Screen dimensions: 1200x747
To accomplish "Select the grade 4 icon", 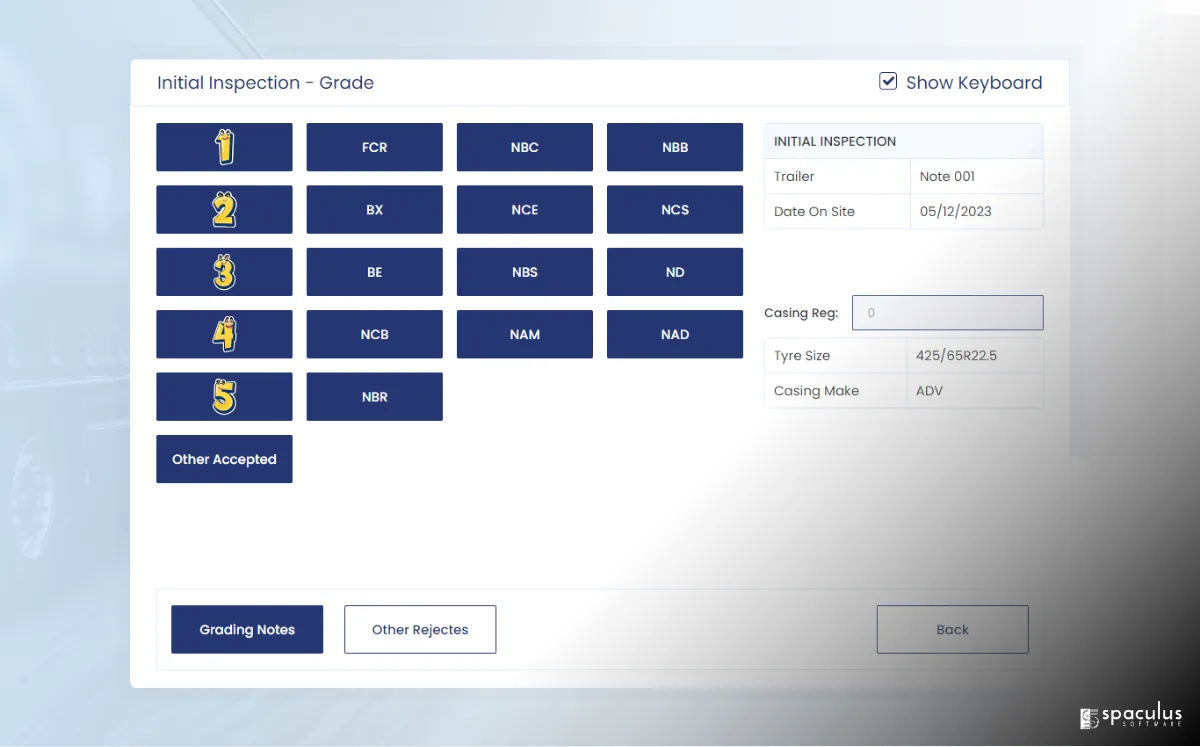I will (224, 334).
